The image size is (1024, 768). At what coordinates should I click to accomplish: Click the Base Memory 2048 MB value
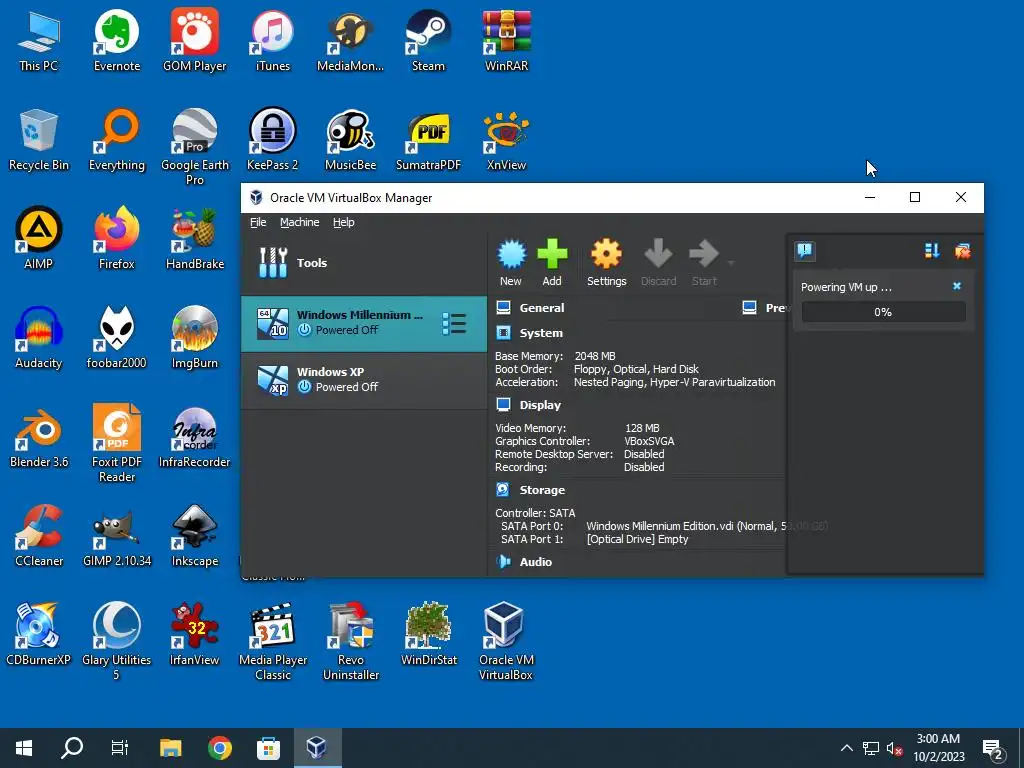coord(595,356)
